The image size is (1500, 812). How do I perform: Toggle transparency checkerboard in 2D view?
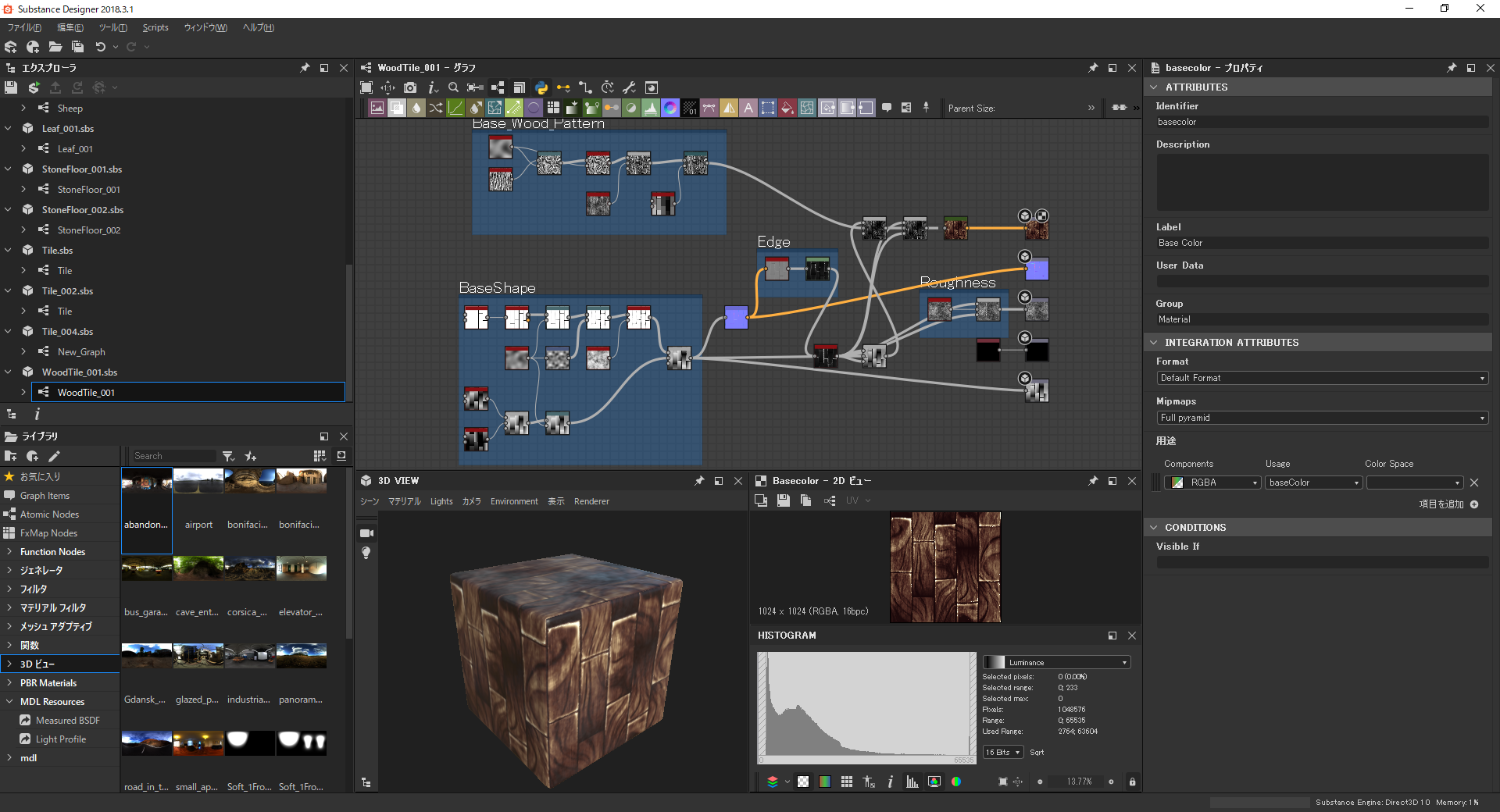pos(803,782)
